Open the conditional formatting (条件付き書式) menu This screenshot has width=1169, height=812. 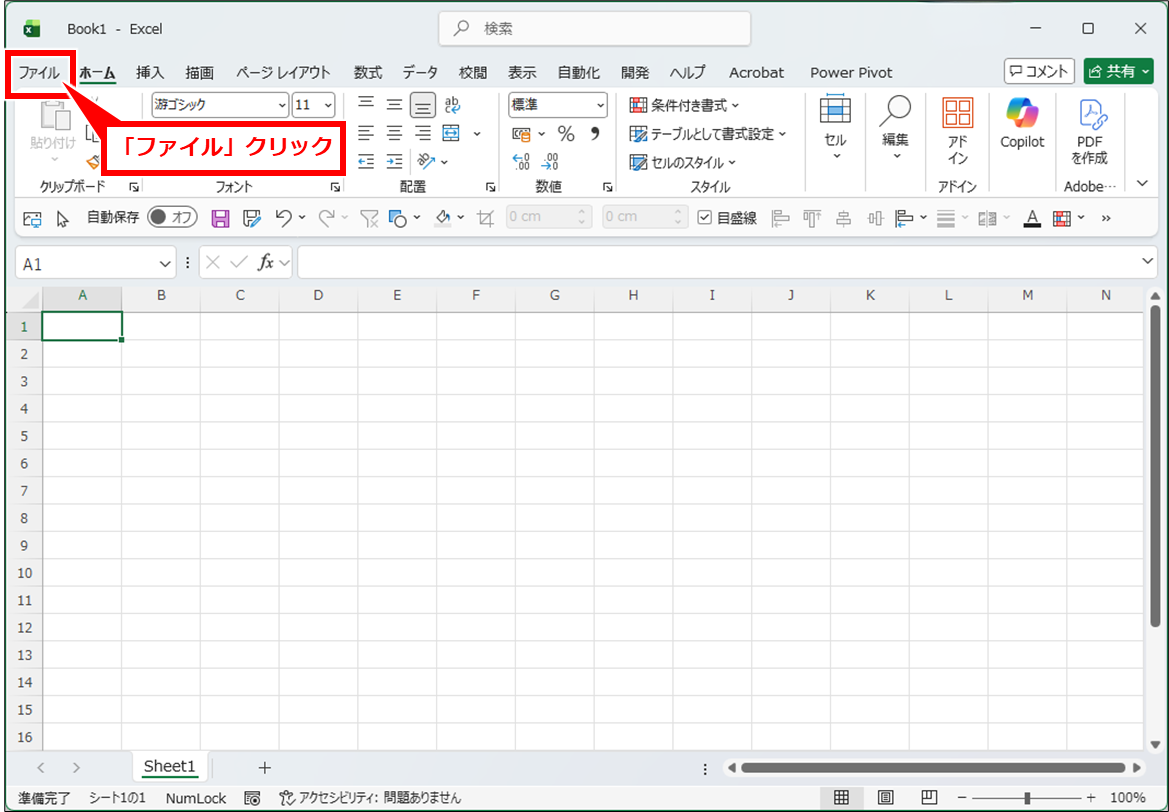point(685,105)
